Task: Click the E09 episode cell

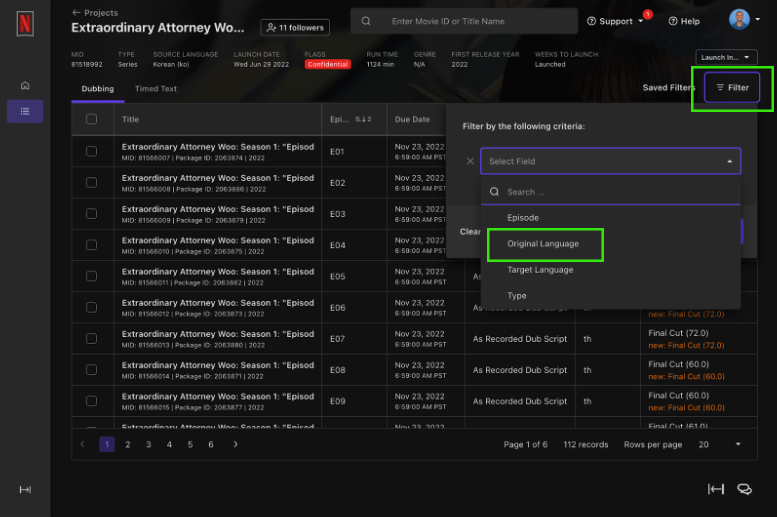Action: 354,401
